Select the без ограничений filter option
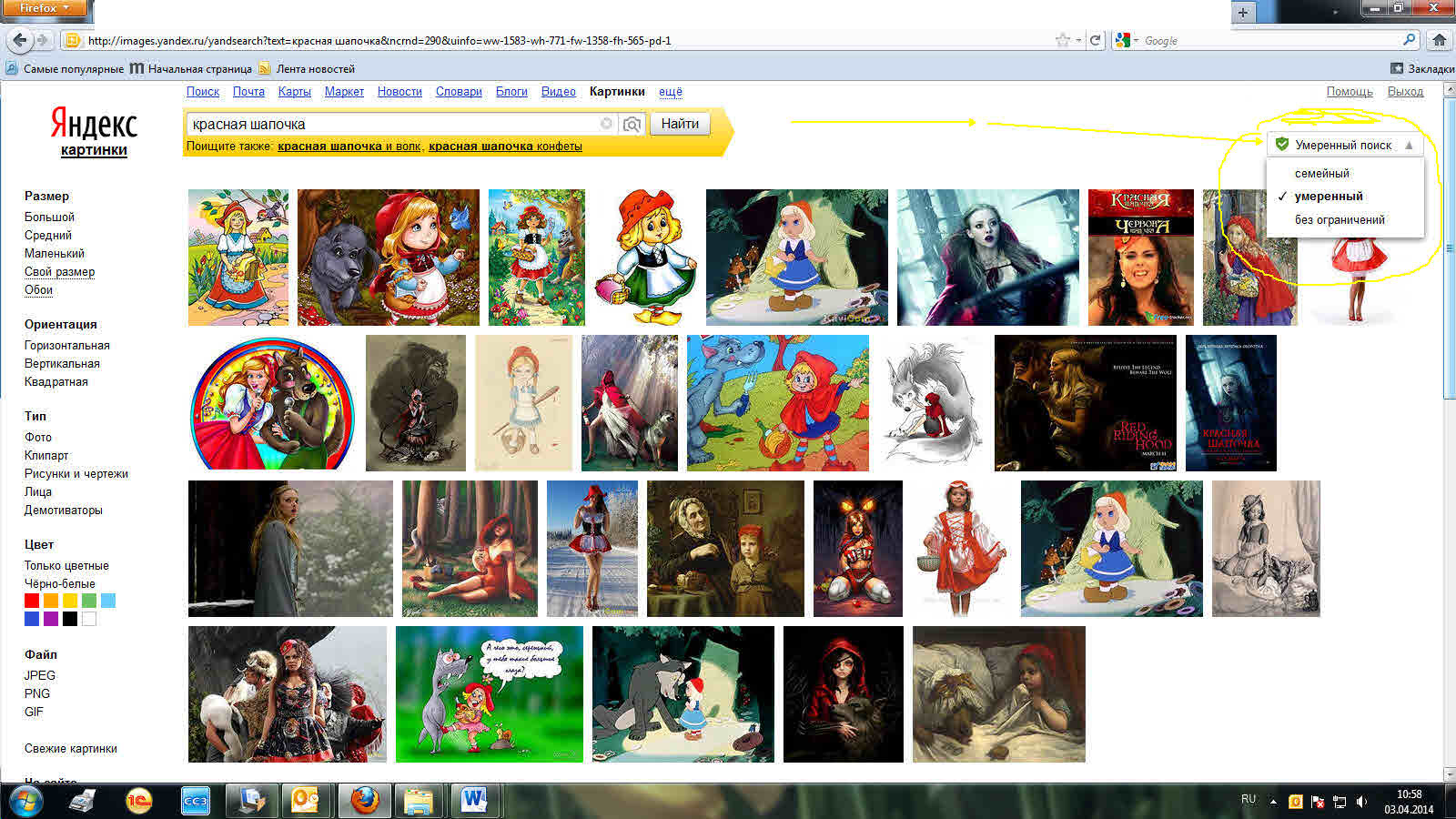The width and height of the screenshot is (1456, 819). click(x=1340, y=219)
